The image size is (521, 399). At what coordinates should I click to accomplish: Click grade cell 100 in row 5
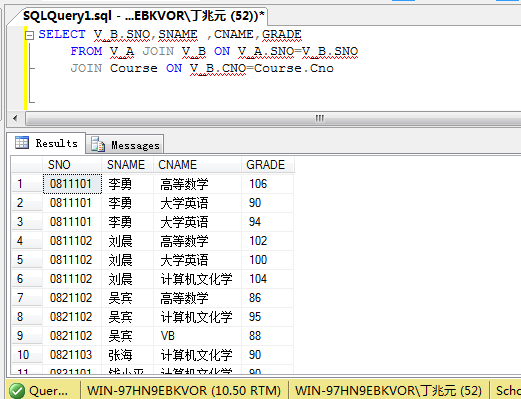click(267, 260)
